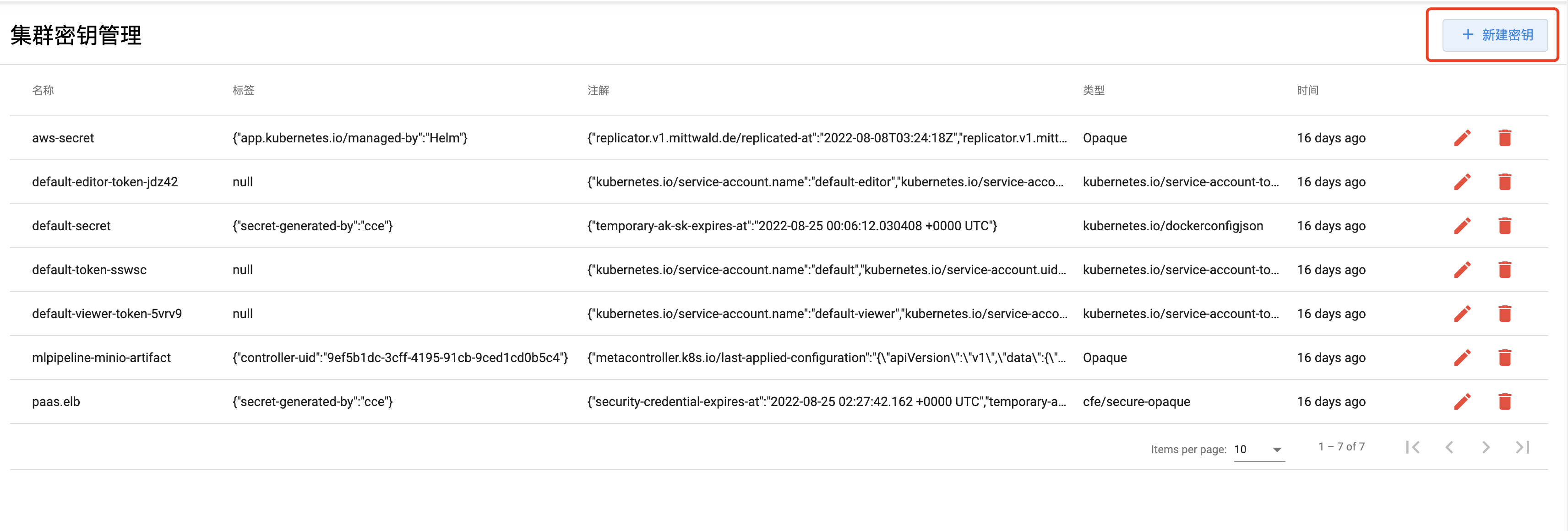Go to next page of secrets

[1486, 448]
